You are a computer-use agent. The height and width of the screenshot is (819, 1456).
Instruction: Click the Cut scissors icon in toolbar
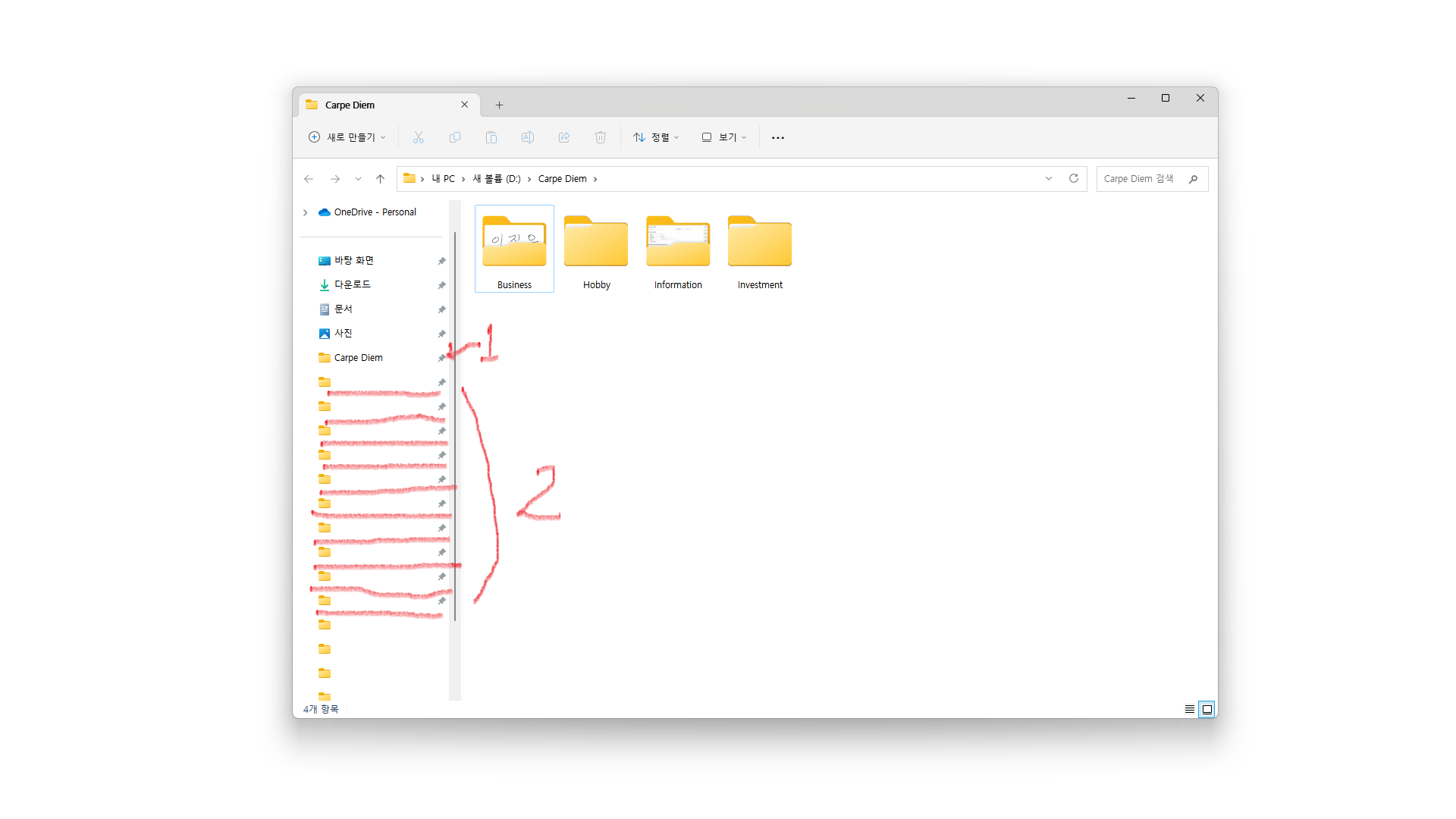tap(419, 137)
